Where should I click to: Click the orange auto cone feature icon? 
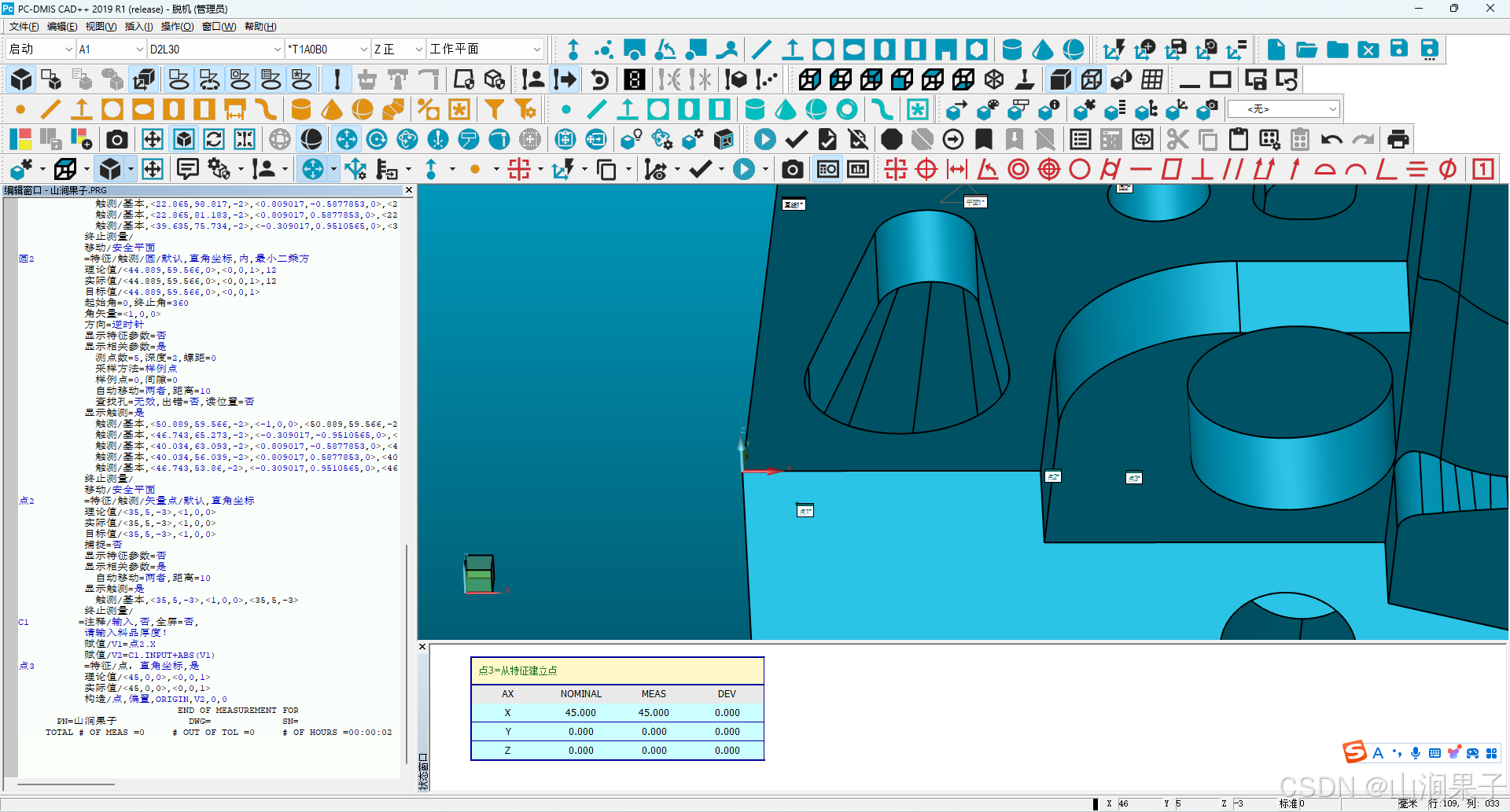(332, 109)
